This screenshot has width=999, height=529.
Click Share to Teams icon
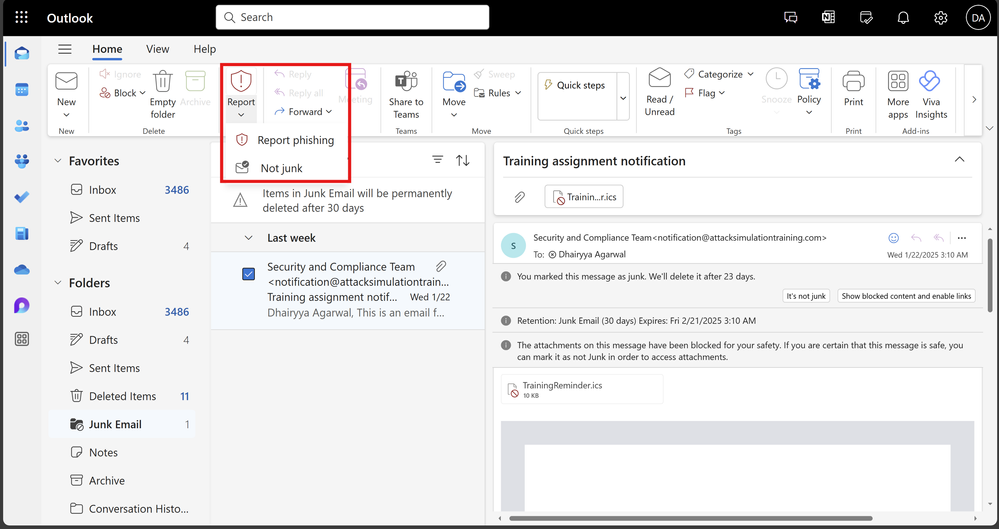pos(406,82)
